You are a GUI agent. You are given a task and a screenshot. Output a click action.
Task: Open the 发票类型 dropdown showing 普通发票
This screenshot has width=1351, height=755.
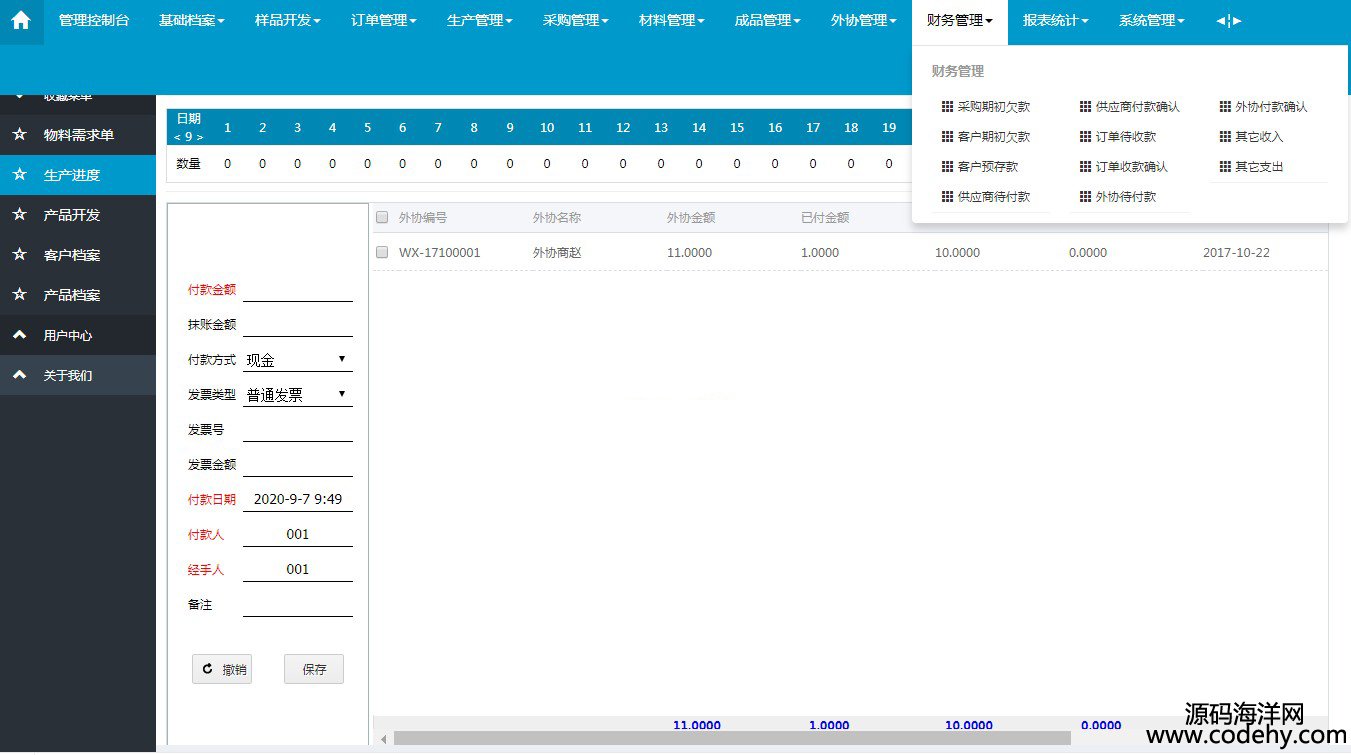tap(298, 395)
